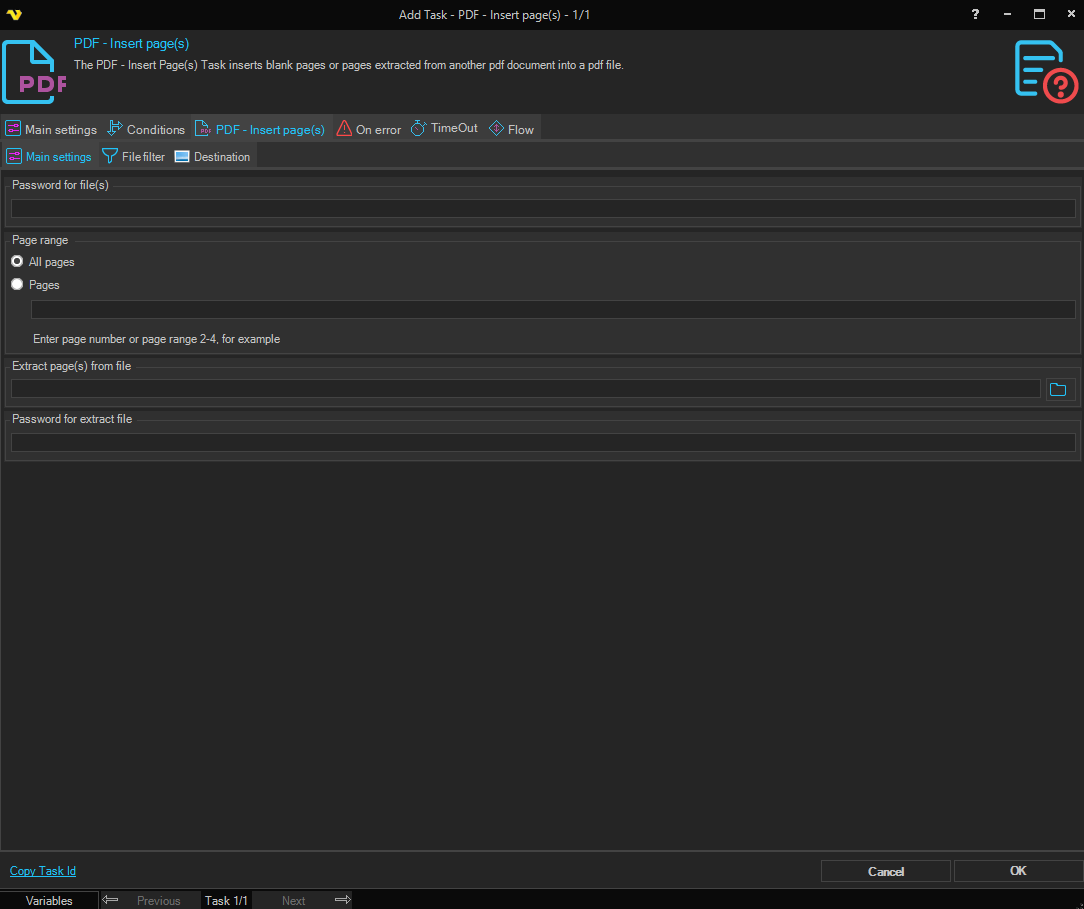This screenshot has width=1084, height=909.
Task: Open the Variables panel button
Action: pos(49,900)
